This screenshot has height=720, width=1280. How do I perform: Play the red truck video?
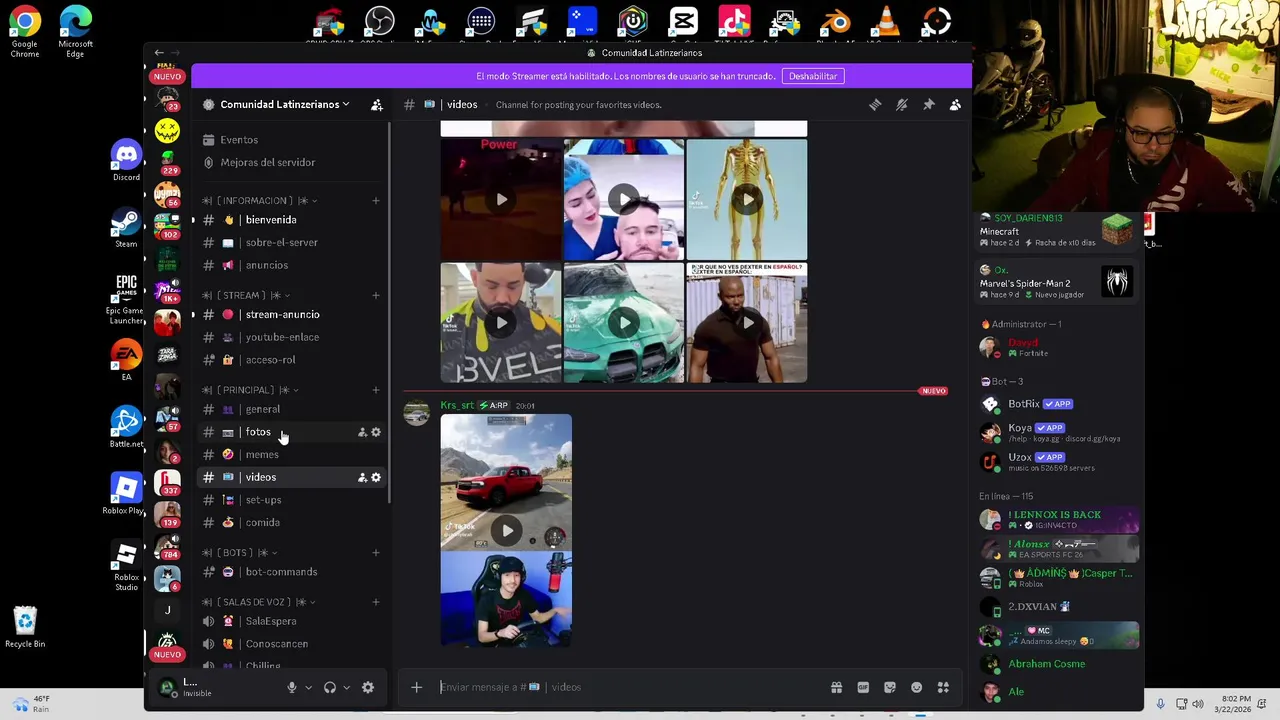tap(507, 530)
